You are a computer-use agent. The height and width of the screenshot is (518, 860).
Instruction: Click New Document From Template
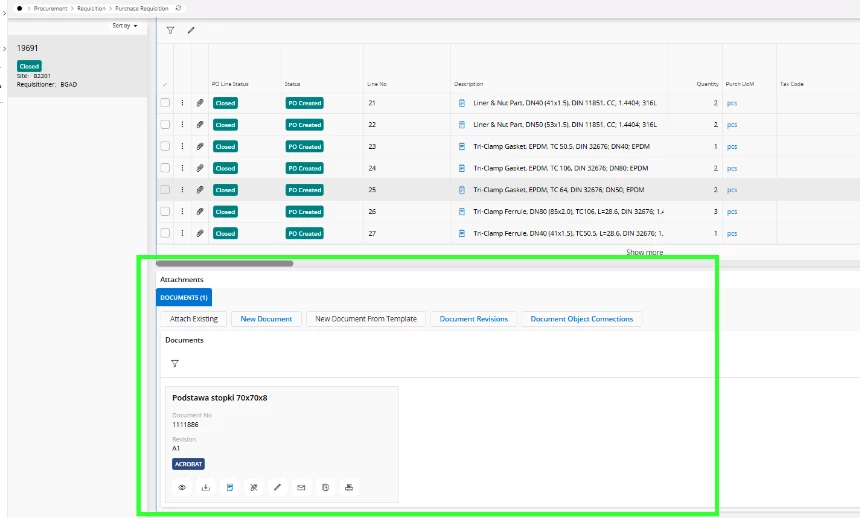pyautogui.click(x=366, y=319)
